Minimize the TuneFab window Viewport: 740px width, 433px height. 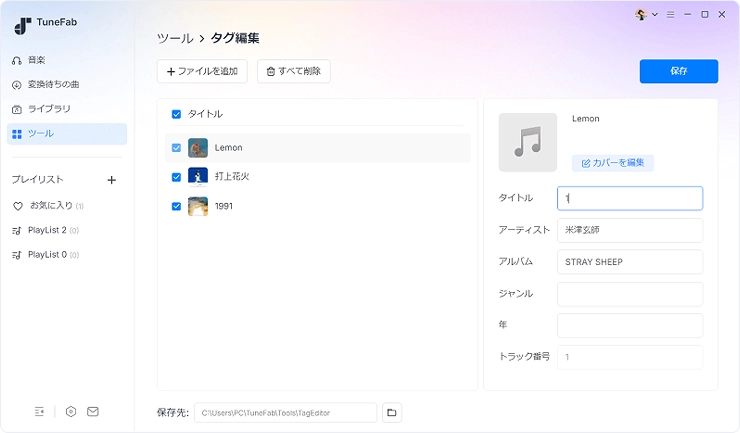[688, 15]
